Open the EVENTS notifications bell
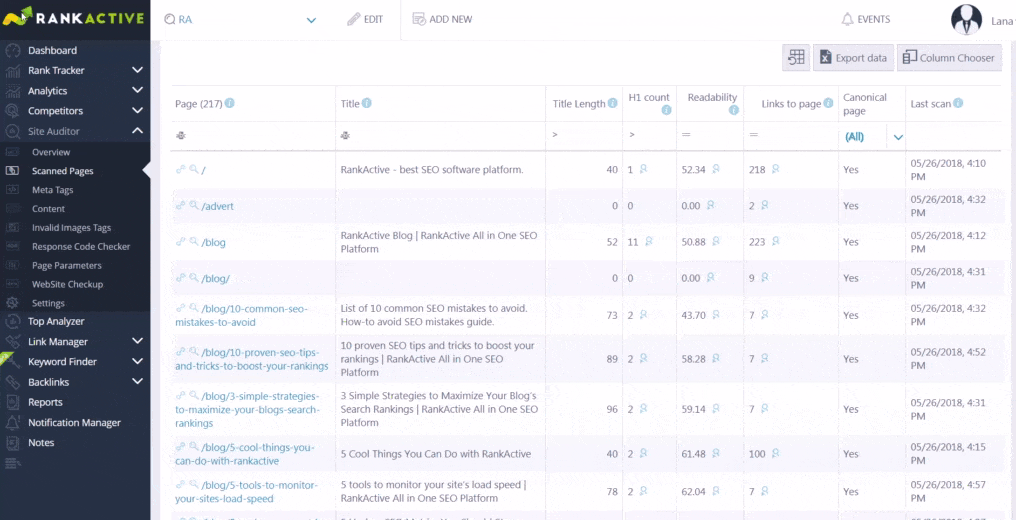Viewport: 1016px width, 520px height. (x=865, y=19)
